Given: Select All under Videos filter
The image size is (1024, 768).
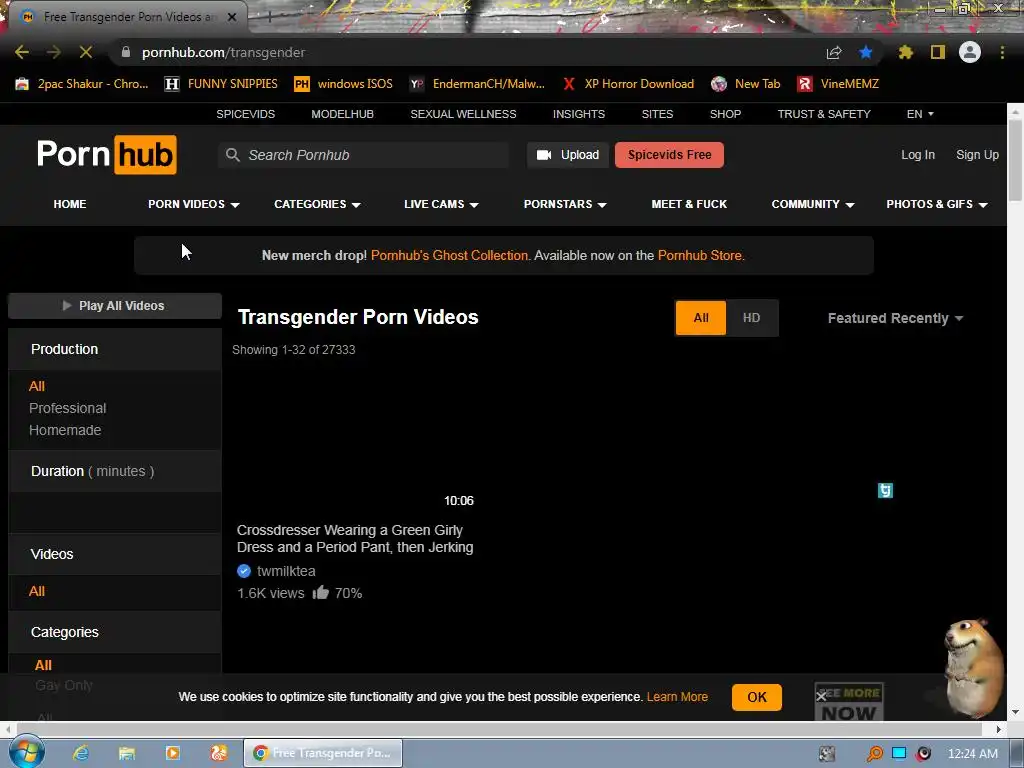Looking at the screenshot, I should point(37,591).
